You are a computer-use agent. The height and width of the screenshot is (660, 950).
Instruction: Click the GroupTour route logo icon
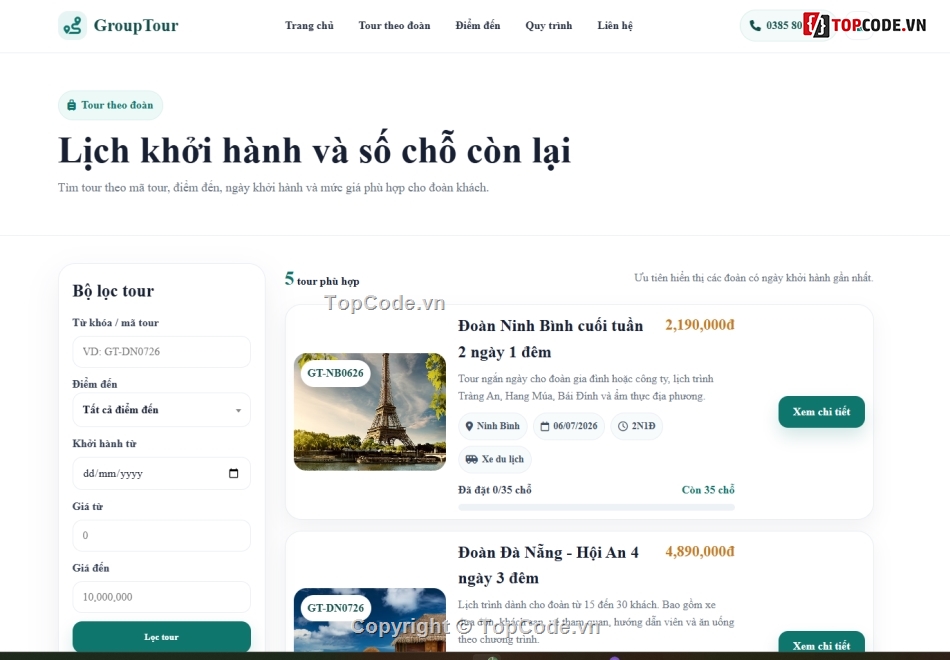tap(72, 25)
